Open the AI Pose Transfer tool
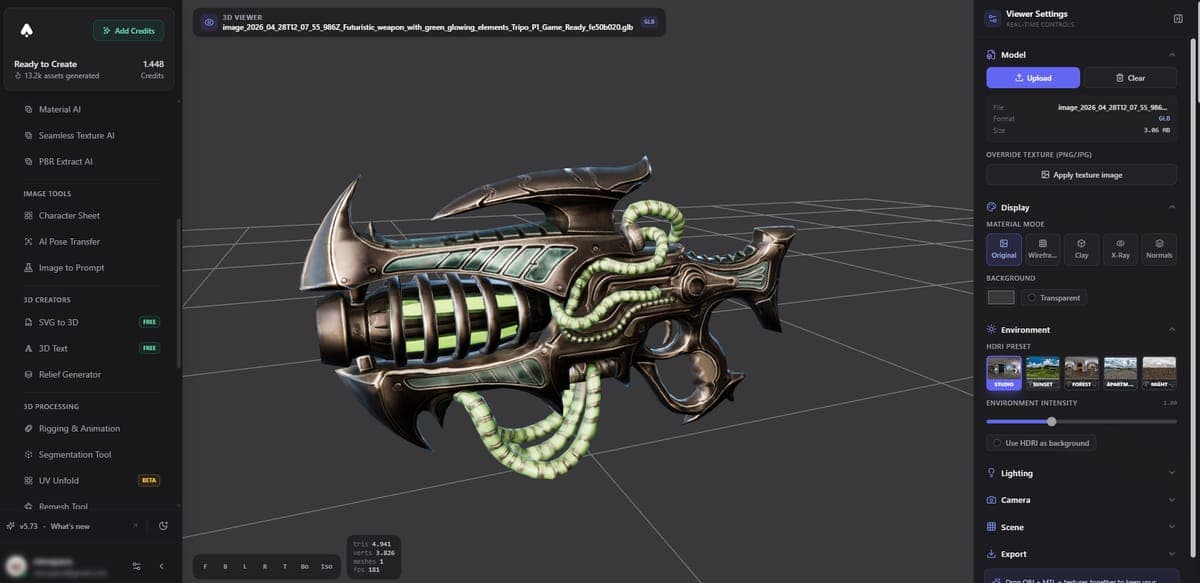 [69, 241]
